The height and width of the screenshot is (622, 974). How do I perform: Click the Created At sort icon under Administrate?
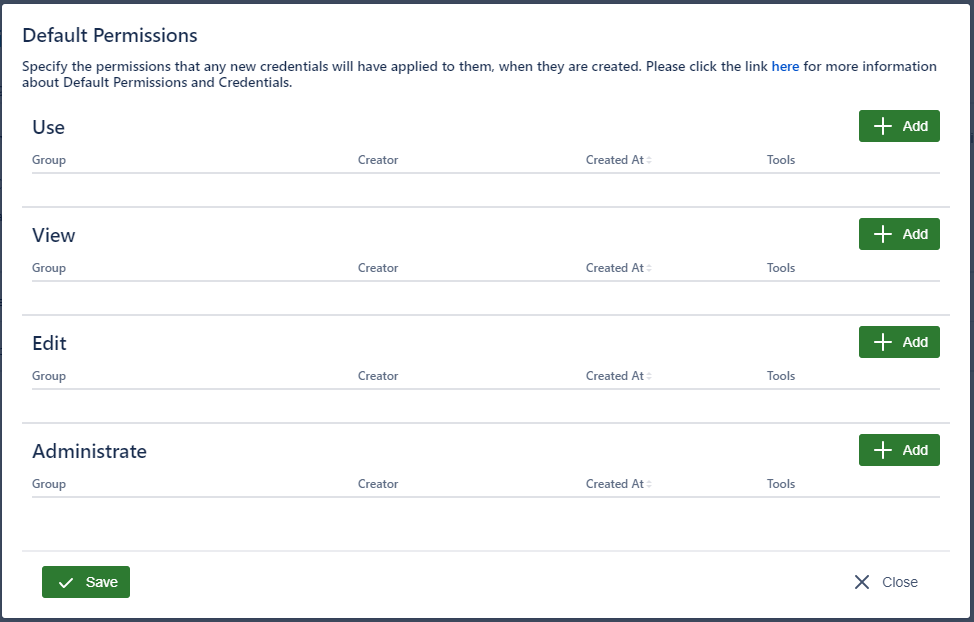coord(649,485)
